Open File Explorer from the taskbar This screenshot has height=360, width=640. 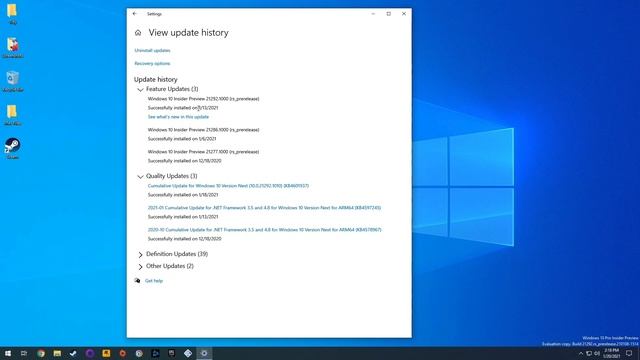(x=57, y=353)
